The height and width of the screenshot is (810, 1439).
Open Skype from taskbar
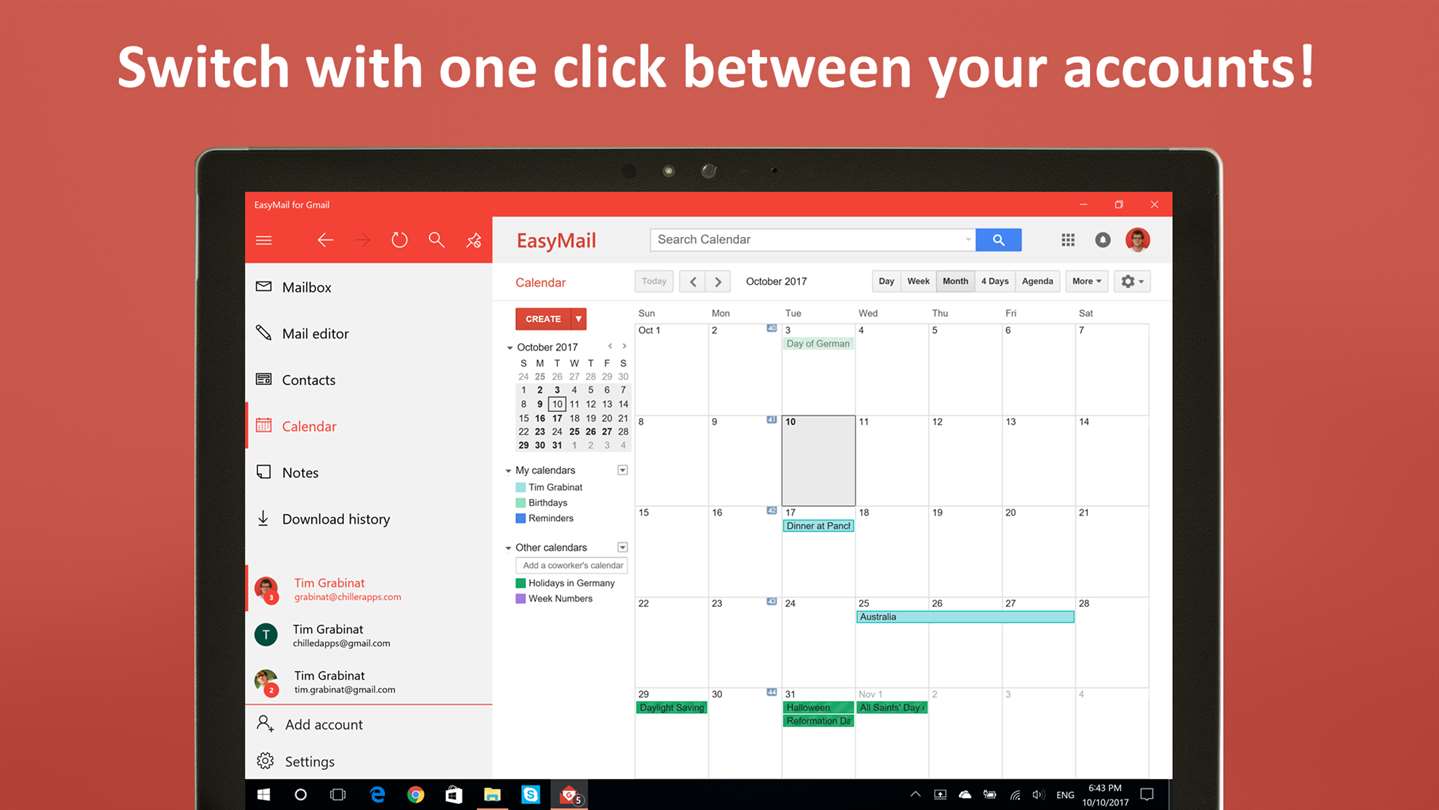530,795
